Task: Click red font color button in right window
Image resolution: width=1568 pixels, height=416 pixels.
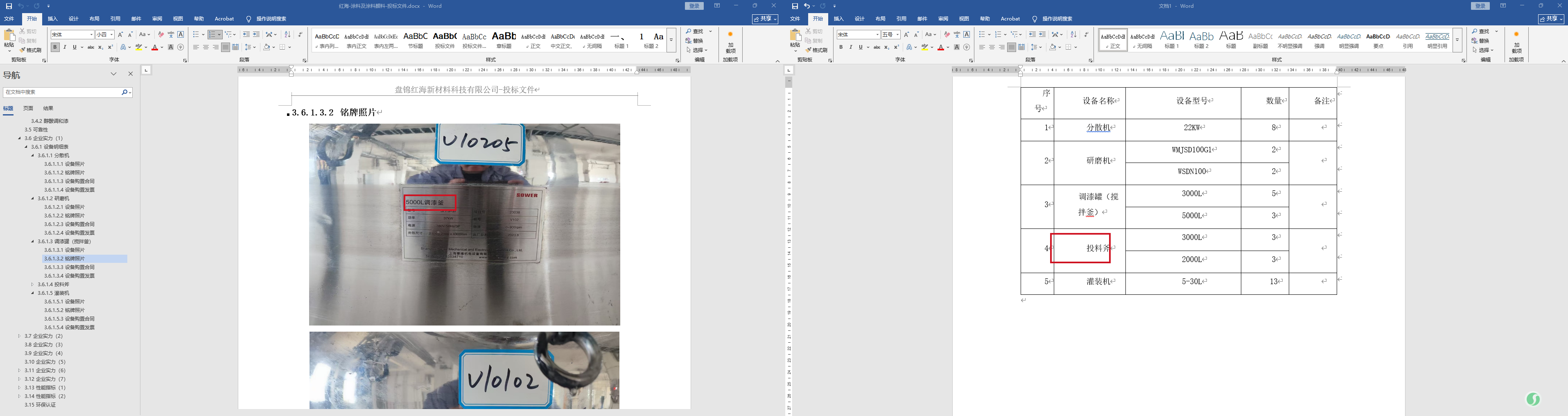Action: click(940, 47)
